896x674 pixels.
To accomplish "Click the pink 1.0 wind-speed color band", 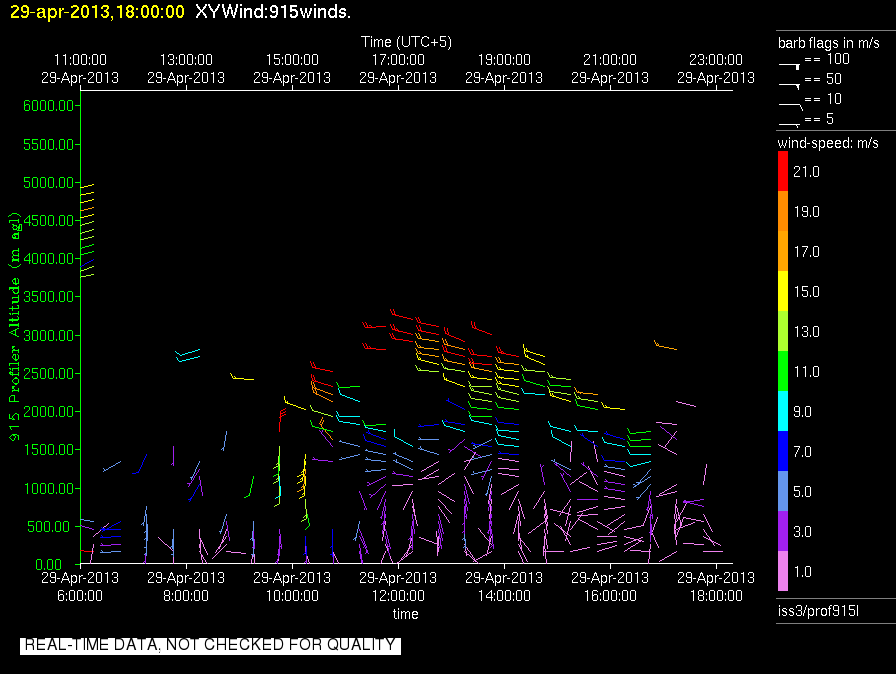I will point(783,571).
